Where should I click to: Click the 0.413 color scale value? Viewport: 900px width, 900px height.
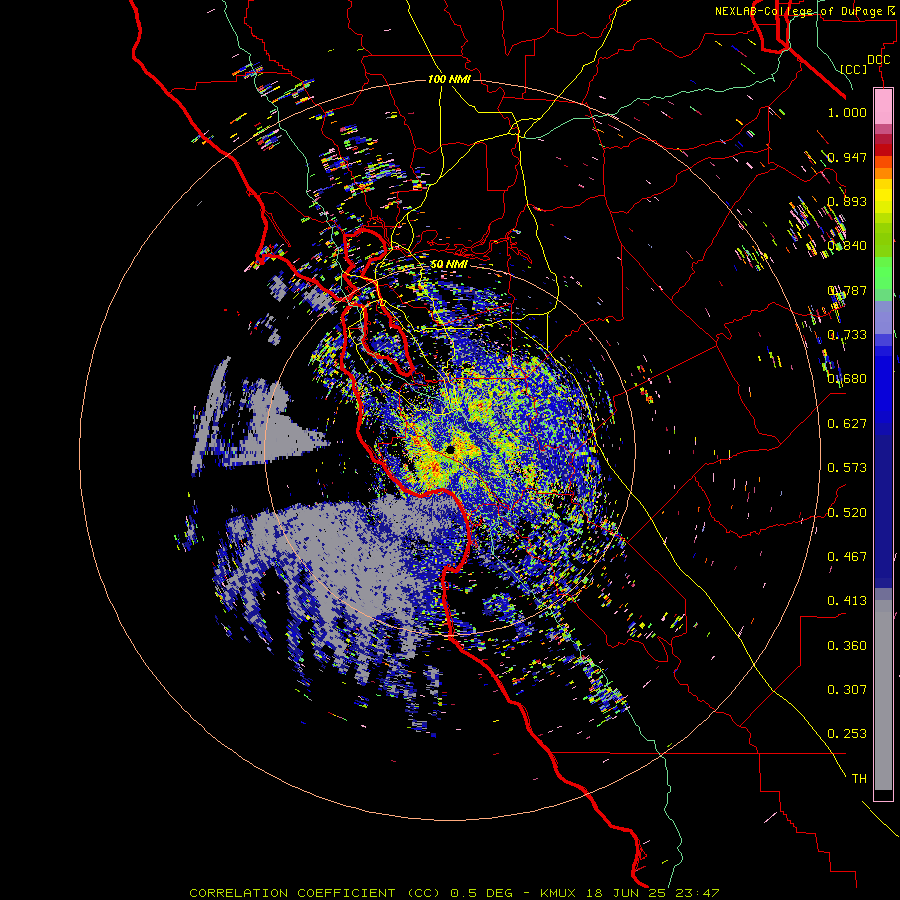(847, 601)
